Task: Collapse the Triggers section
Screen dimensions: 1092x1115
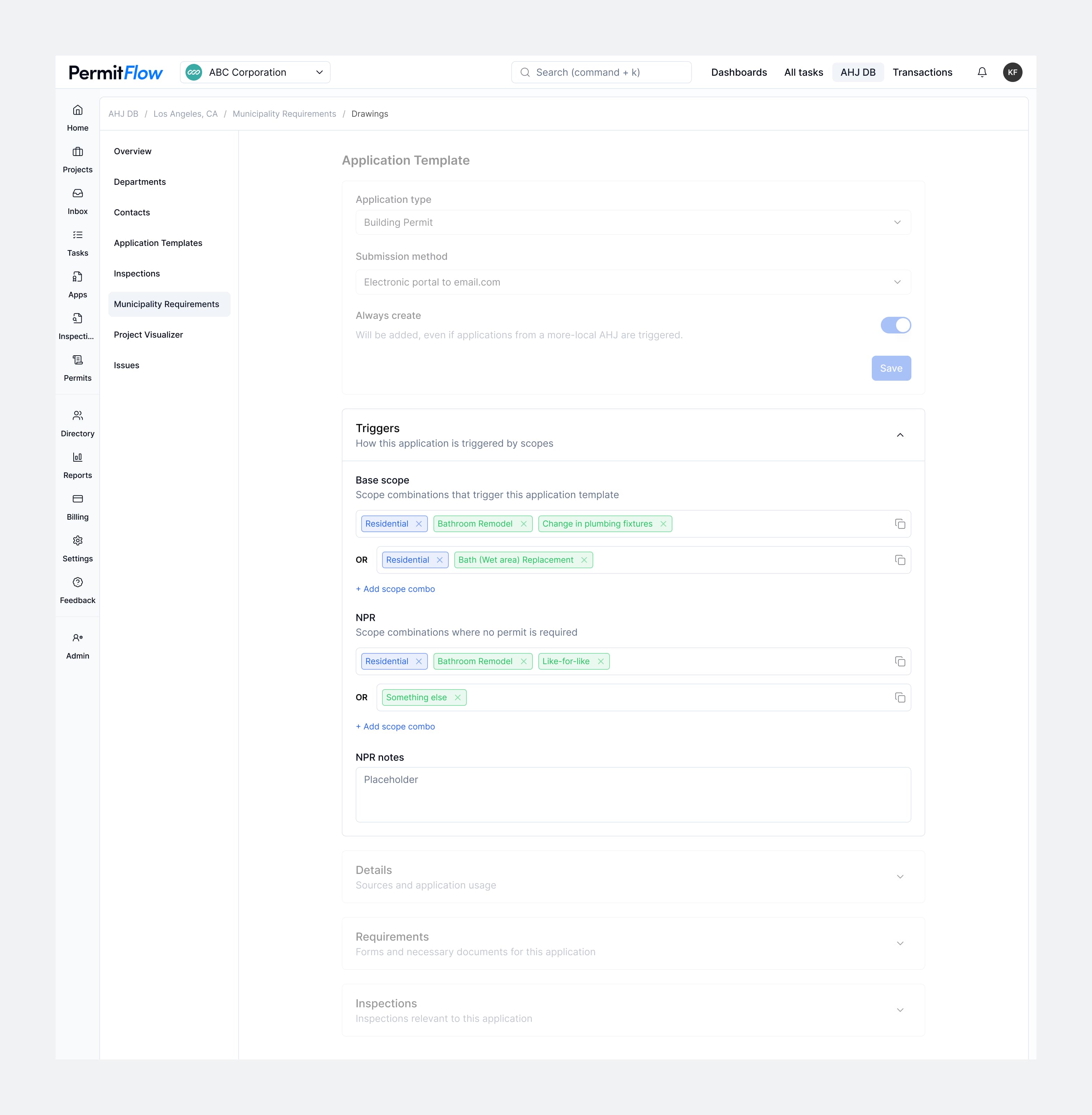Action: point(900,435)
